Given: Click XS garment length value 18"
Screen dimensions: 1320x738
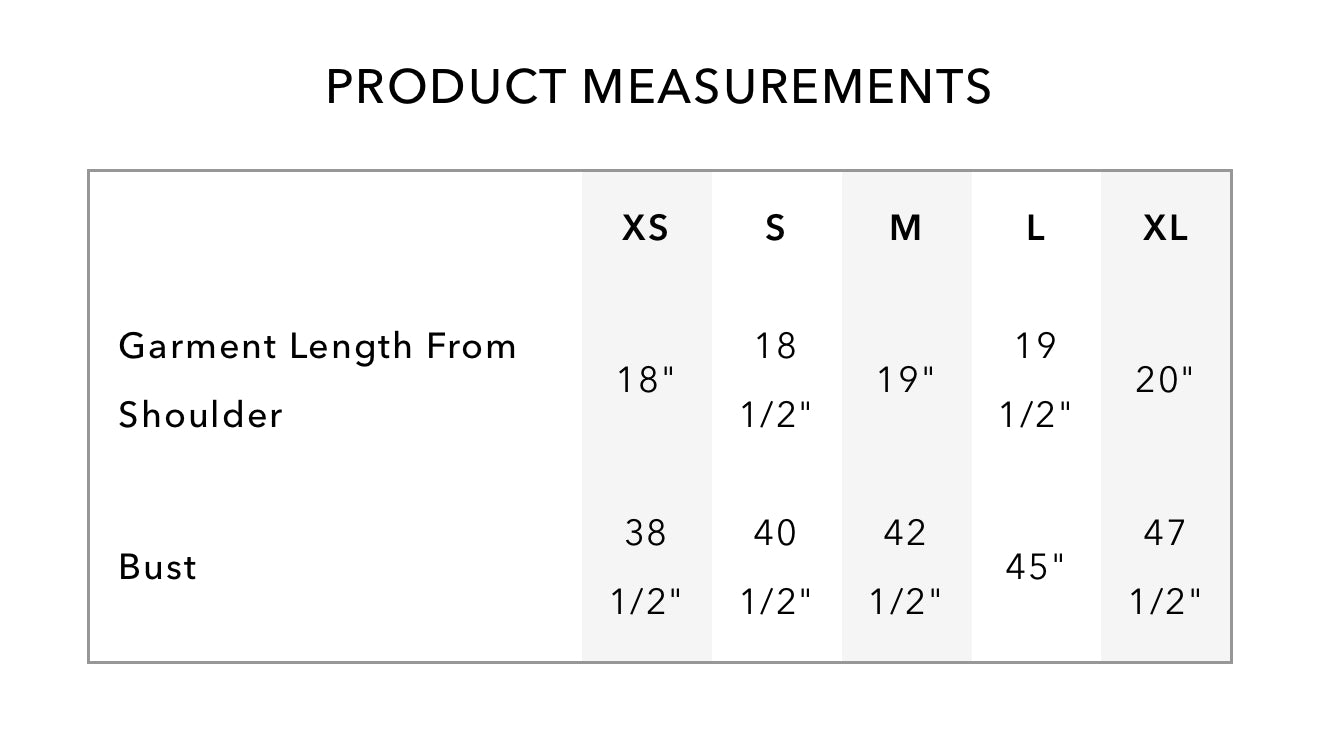Looking at the screenshot, I should click(x=646, y=380).
